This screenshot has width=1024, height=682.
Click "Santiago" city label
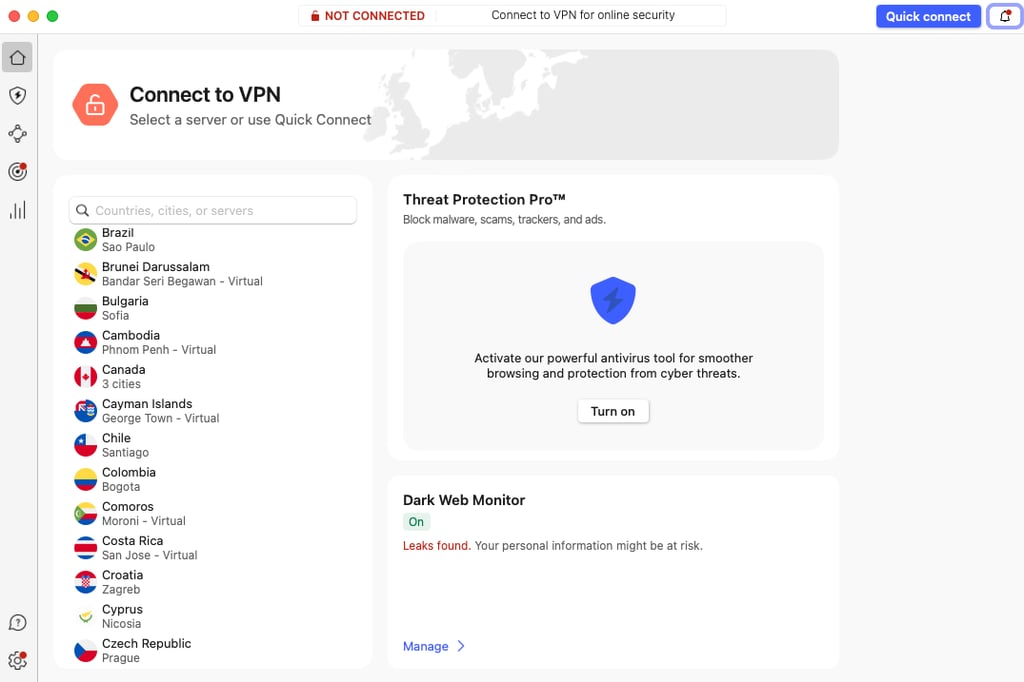click(x=125, y=452)
